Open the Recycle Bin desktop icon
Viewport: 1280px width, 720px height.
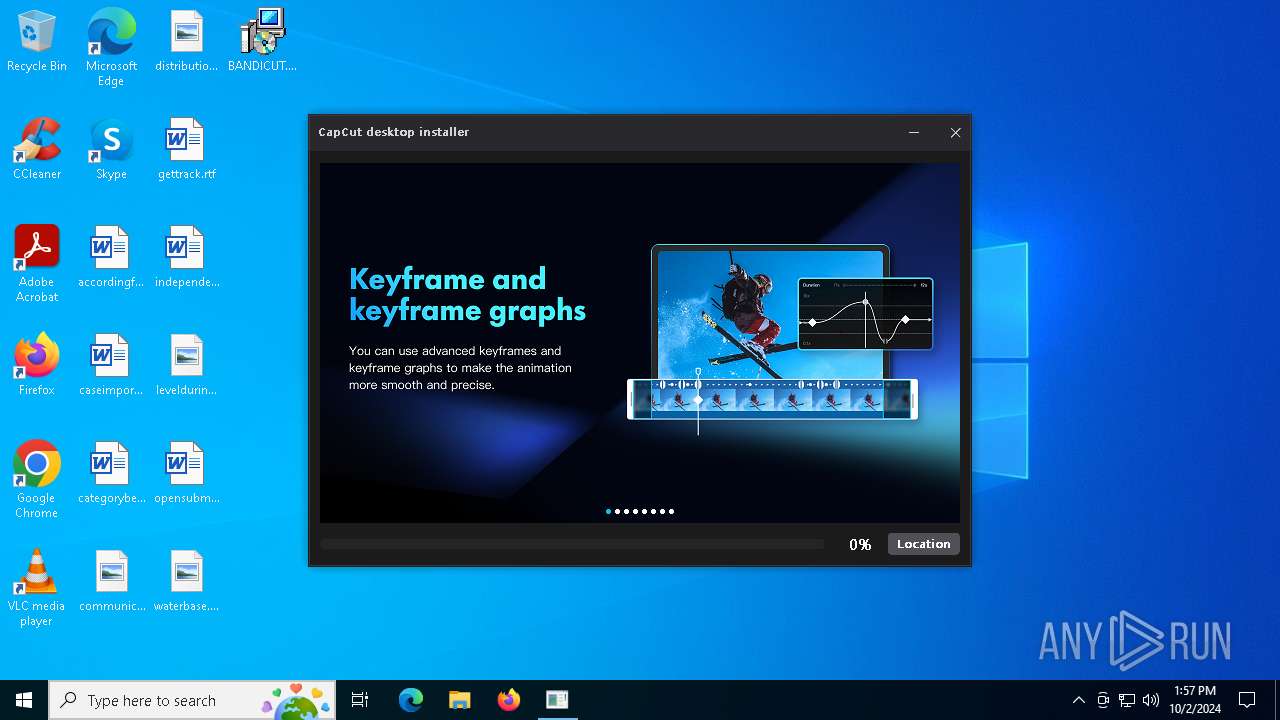[37, 42]
